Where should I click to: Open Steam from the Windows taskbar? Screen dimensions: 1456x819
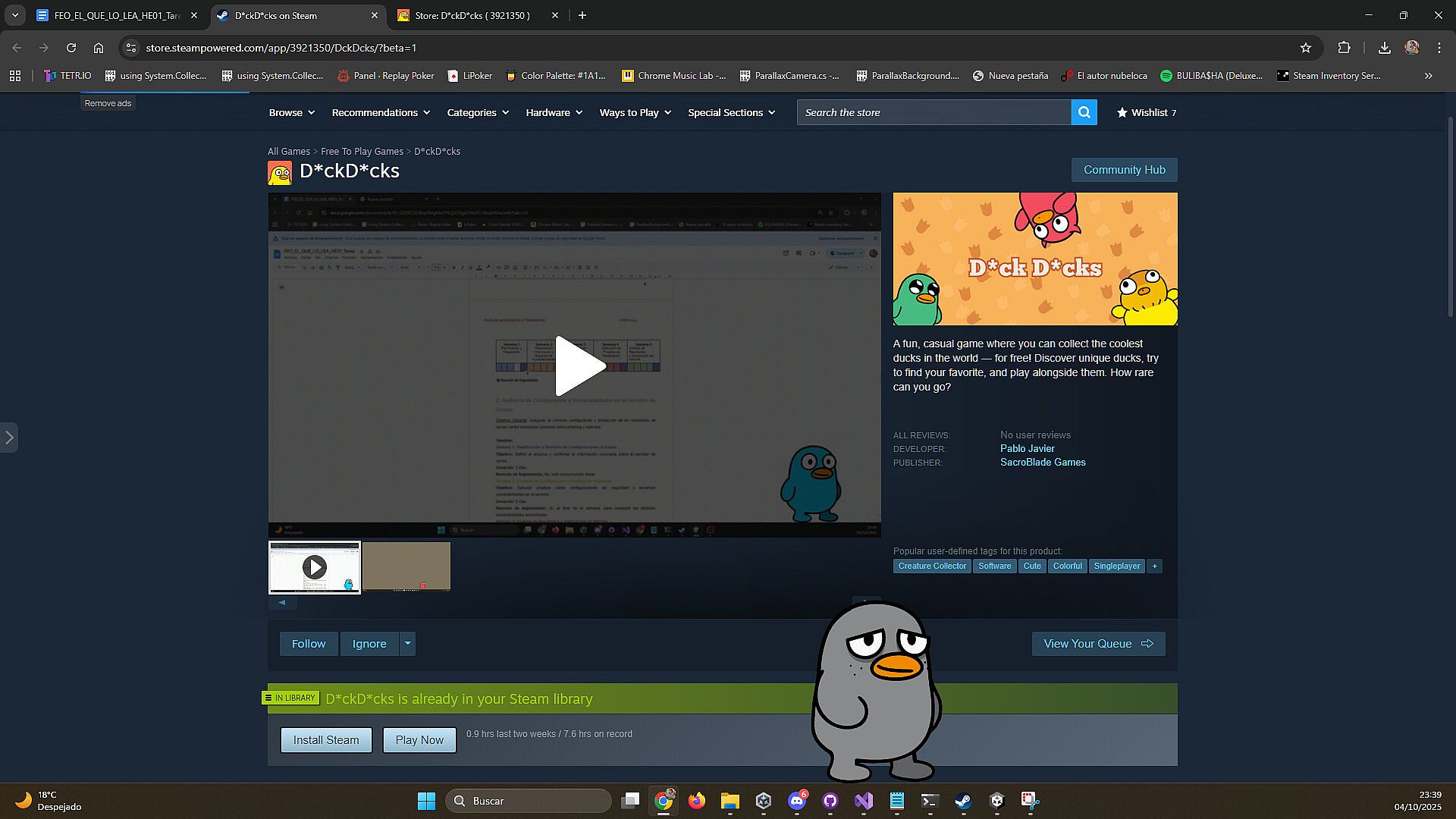click(x=963, y=801)
